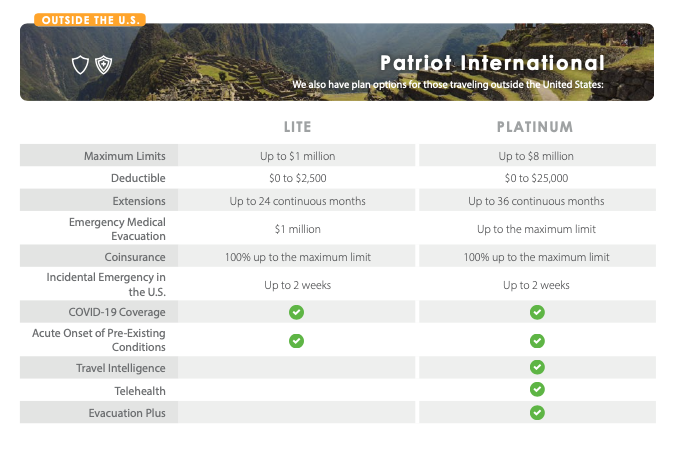Click LITE Acute Onset green checkmark
This screenshot has width=680, height=450.
(x=296, y=340)
